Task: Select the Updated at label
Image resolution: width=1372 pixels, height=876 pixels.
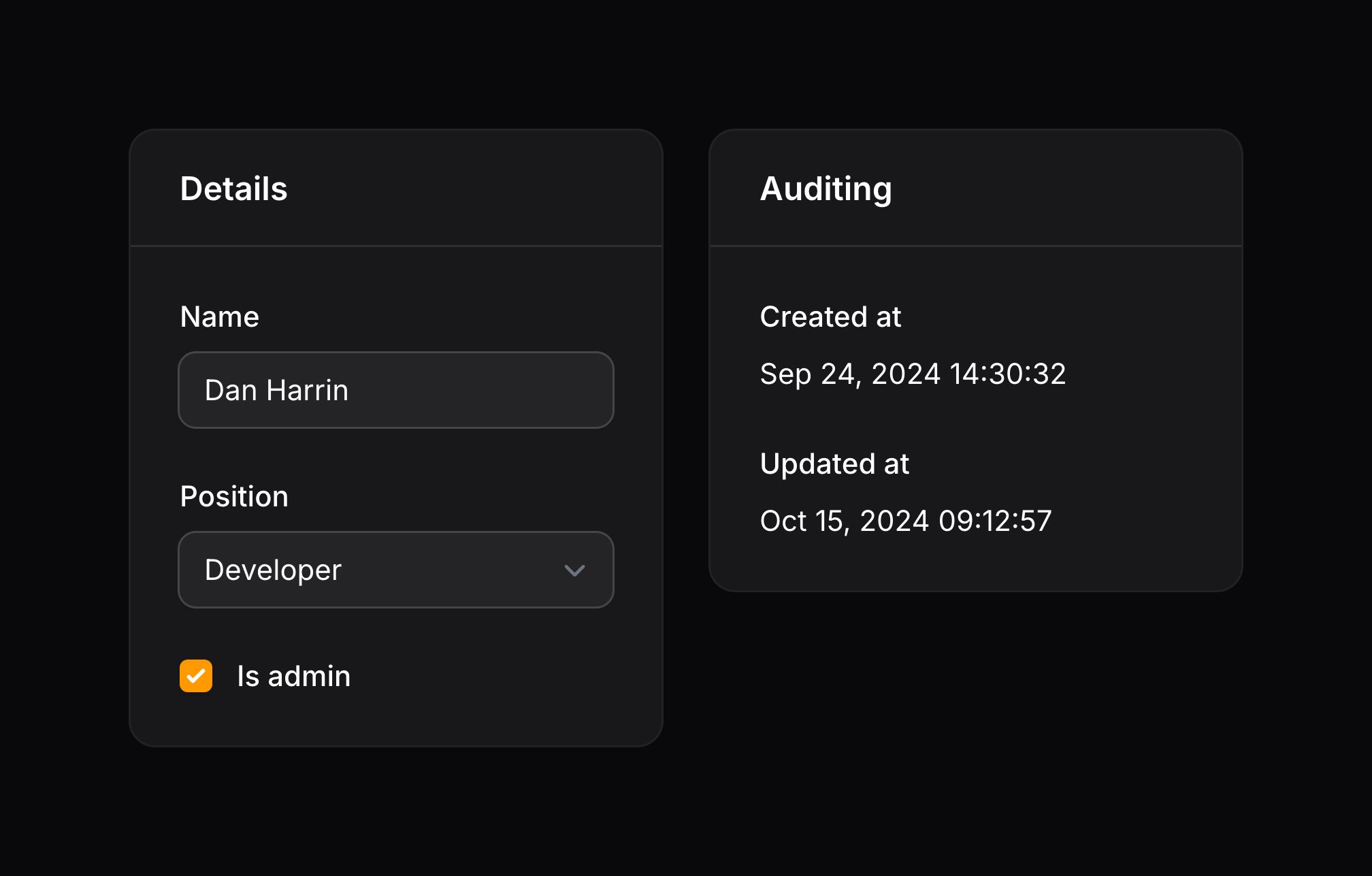Action: (x=834, y=464)
